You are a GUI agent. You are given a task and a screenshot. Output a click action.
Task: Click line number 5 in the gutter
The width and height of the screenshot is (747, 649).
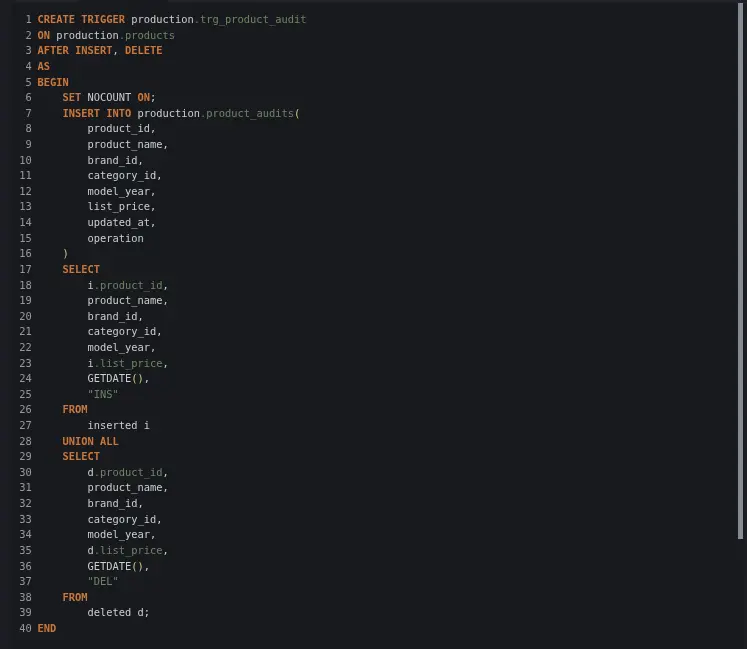tap(28, 82)
